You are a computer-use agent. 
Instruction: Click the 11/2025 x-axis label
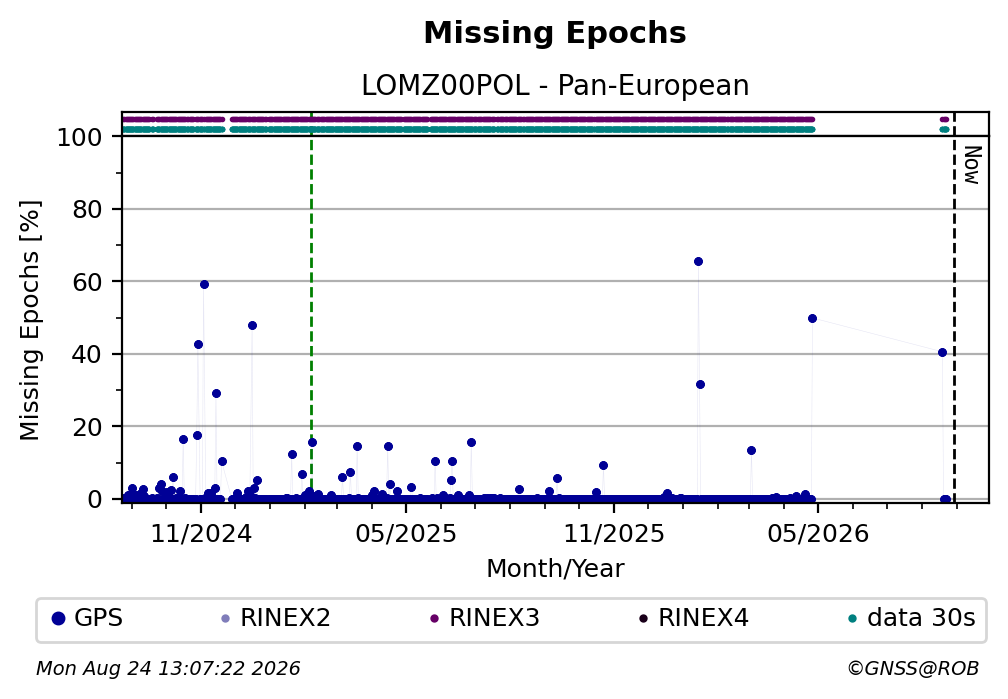tap(614, 534)
